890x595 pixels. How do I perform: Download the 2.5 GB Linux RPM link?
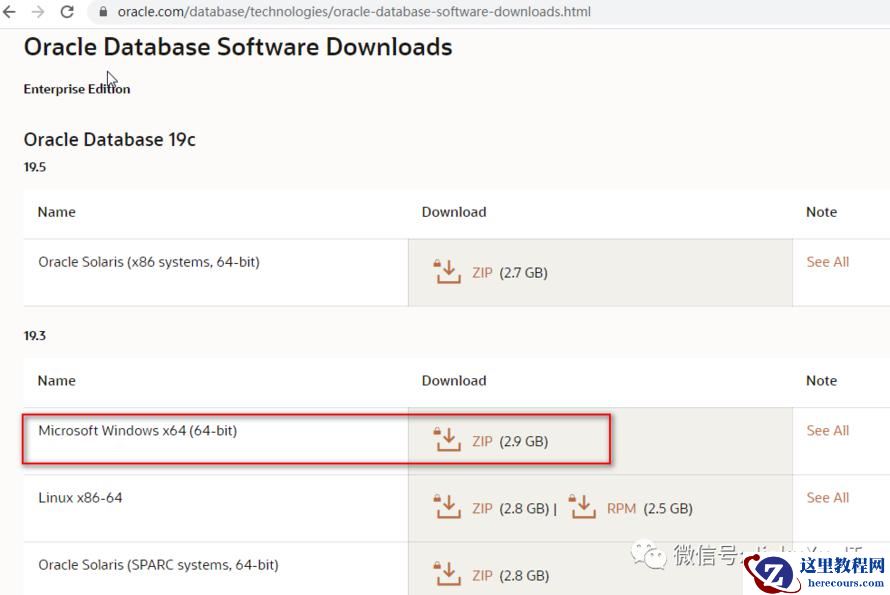click(x=621, y=508)
